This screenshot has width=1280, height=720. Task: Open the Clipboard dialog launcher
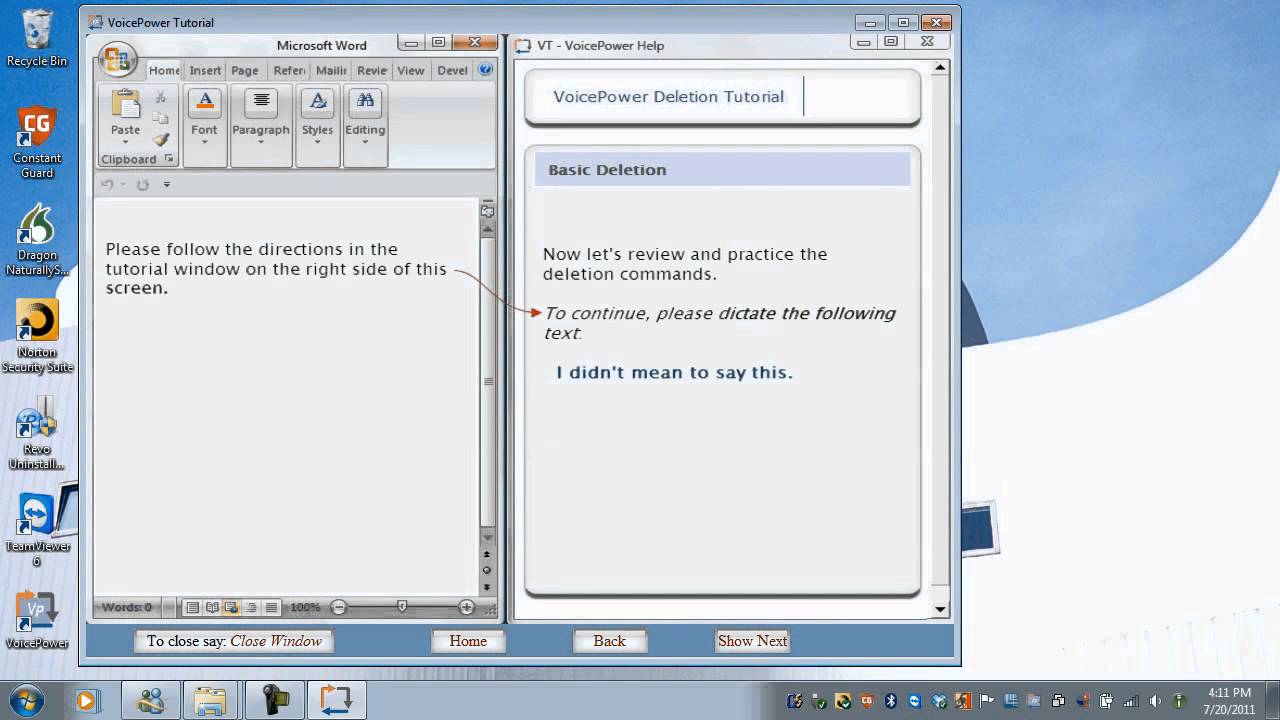click(x=169, y=159)
